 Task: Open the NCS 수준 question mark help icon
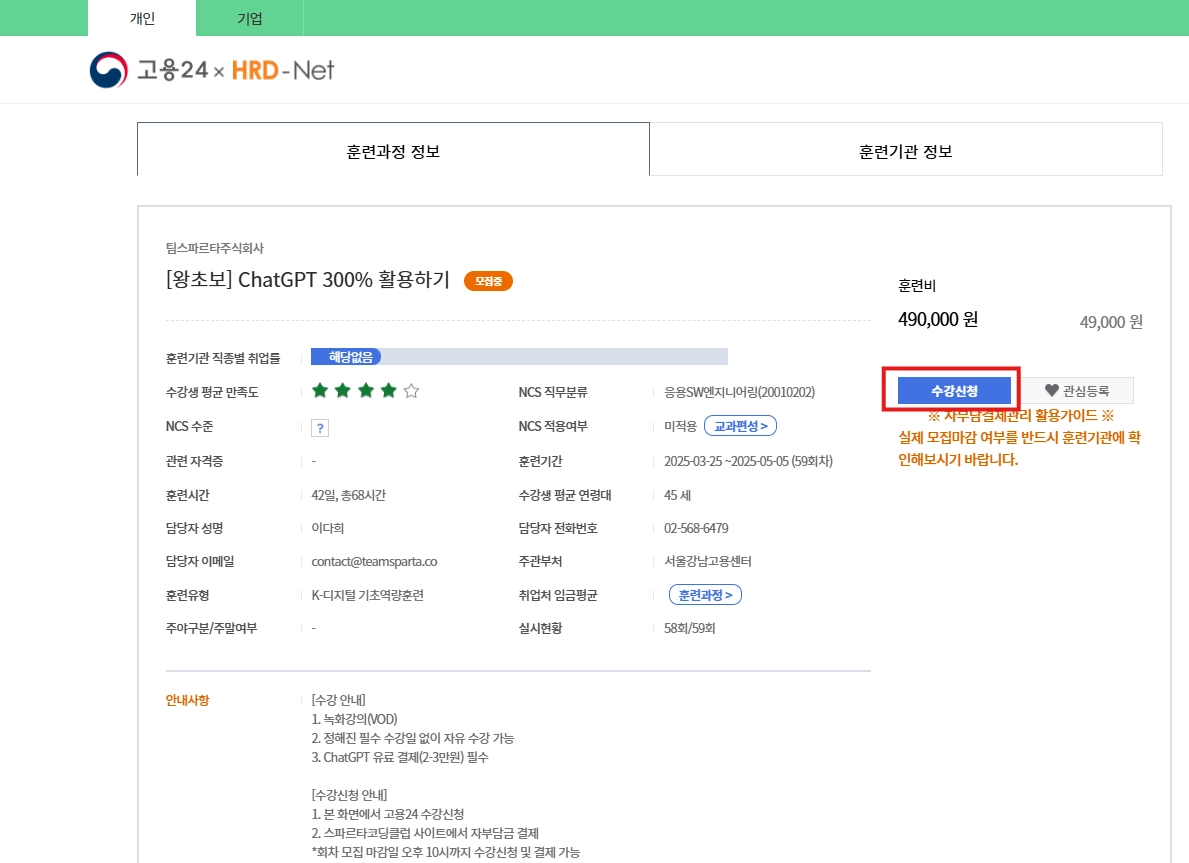pyautogui.click(x=320, y=428)
